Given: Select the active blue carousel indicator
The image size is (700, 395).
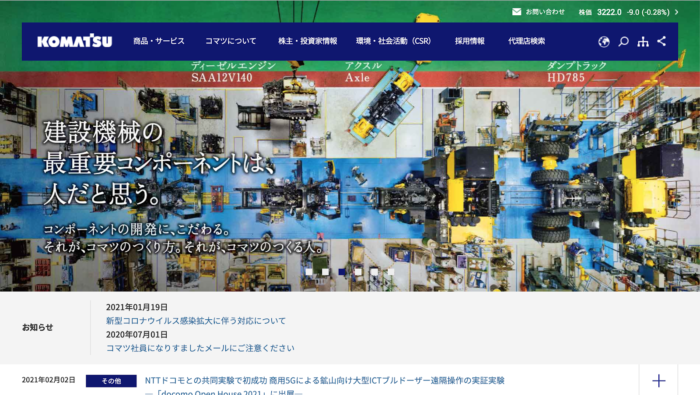Looking at the screenshot, I should (342, 271).
